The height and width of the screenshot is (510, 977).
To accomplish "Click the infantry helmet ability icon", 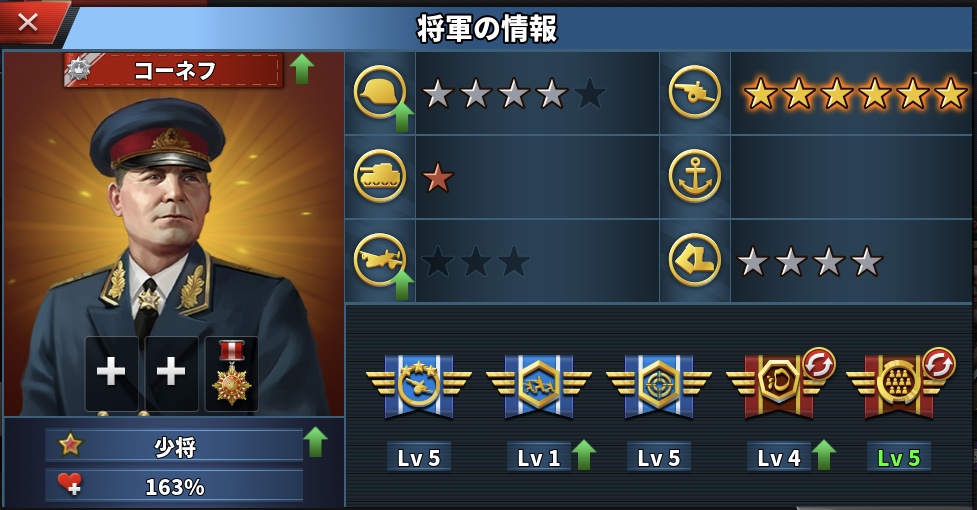I will [379, 92].
